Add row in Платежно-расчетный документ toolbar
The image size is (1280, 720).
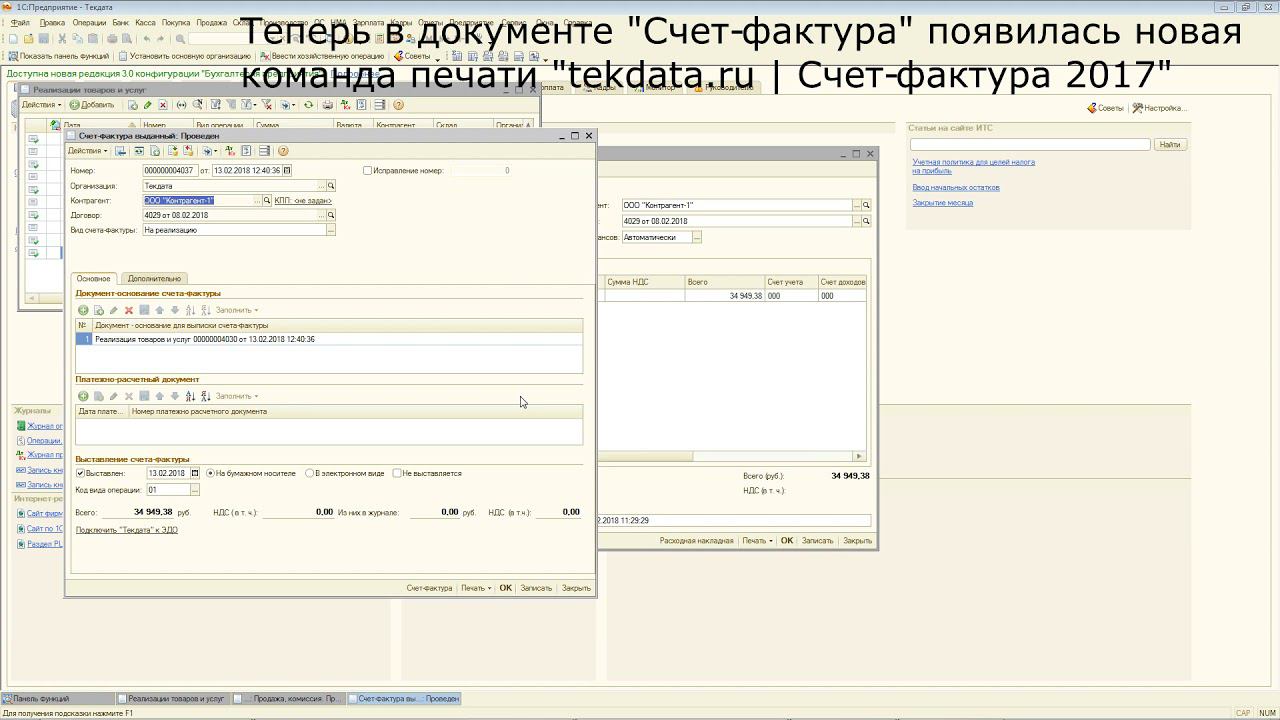pos(83,396)
